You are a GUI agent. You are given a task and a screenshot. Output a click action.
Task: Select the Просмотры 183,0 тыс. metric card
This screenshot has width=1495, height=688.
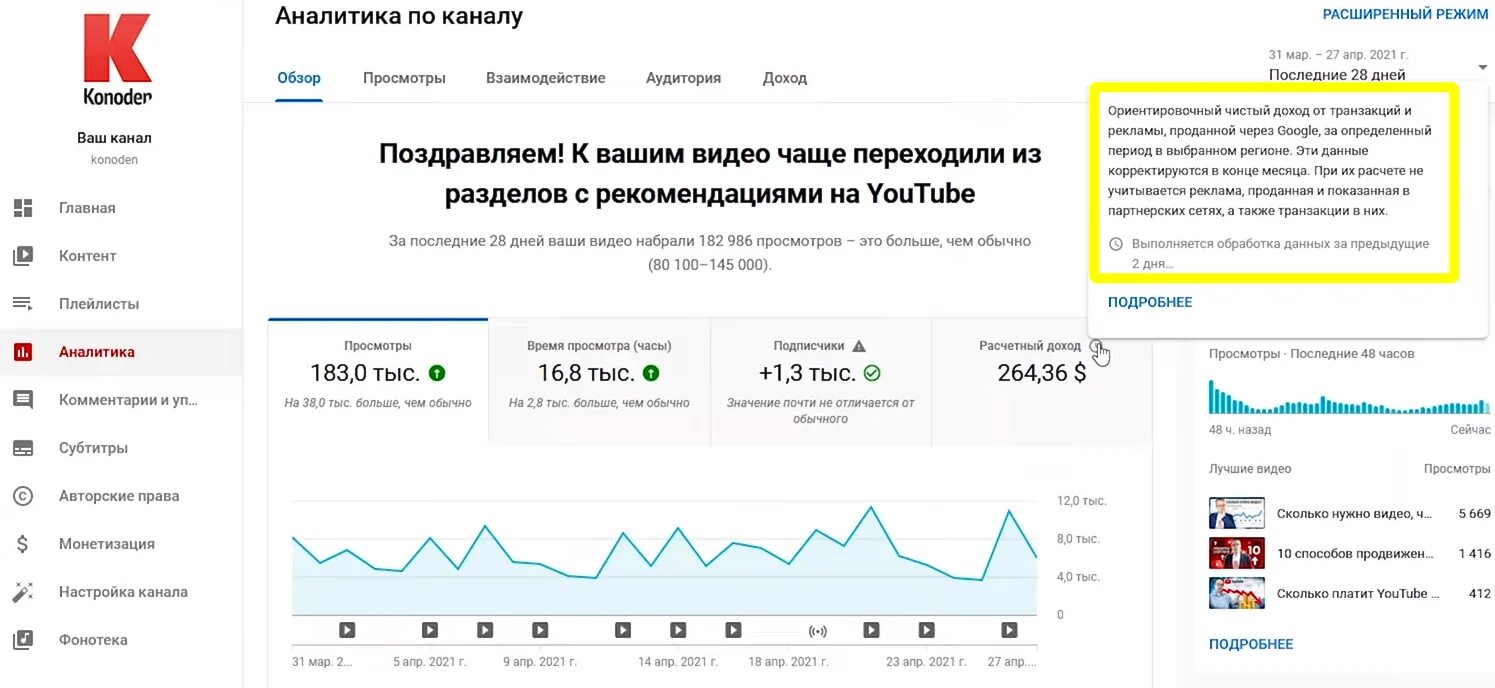[378, 382]
